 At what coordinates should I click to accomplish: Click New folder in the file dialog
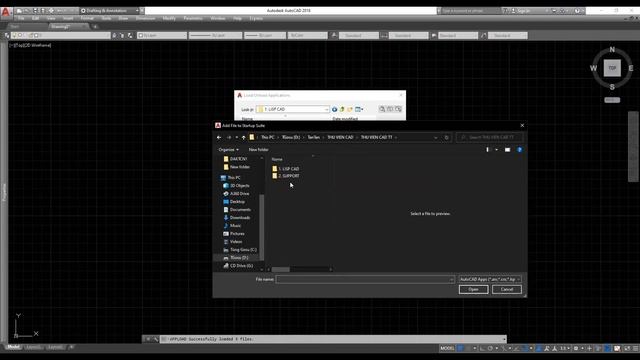(258, 150)
